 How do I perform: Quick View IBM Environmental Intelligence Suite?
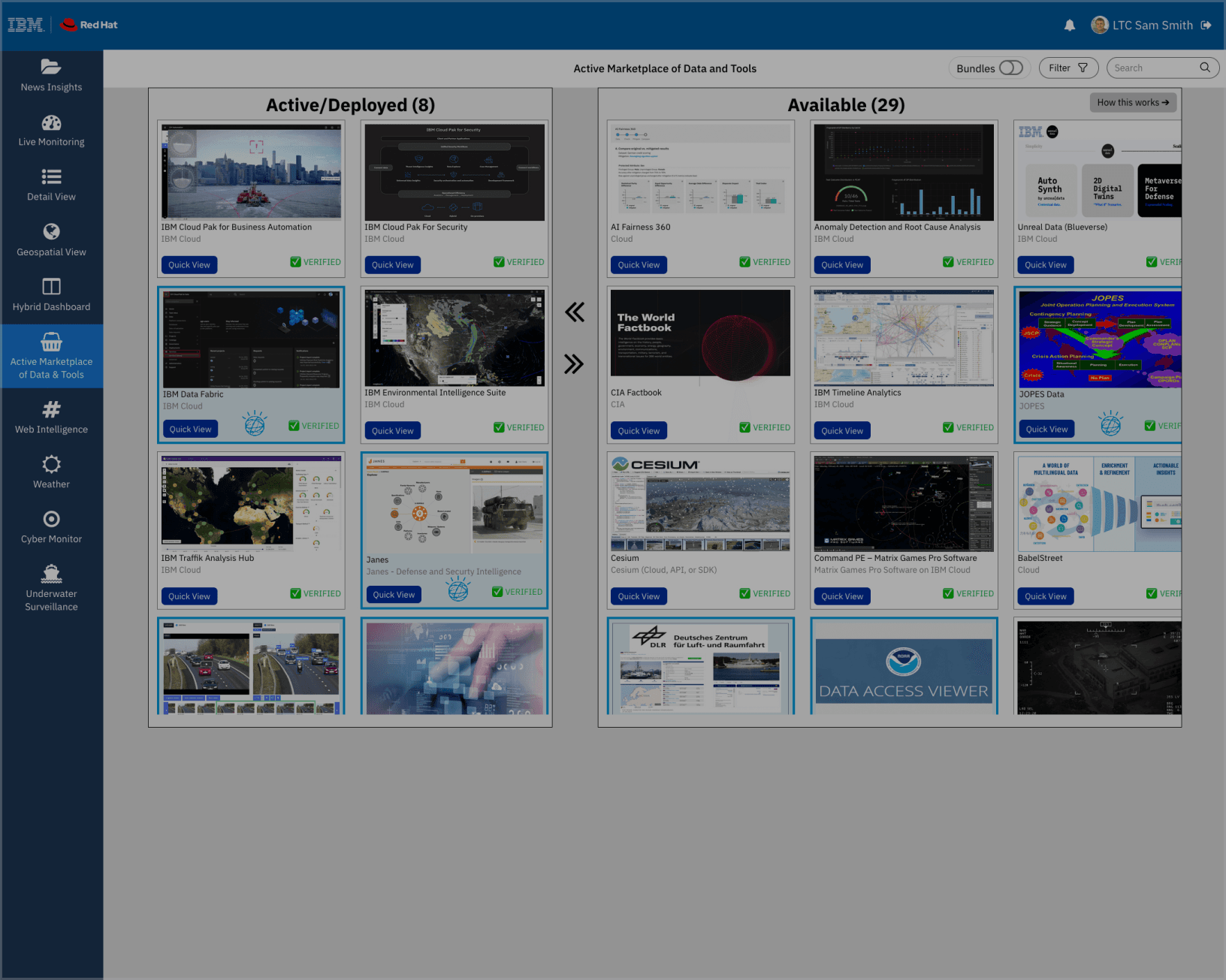tap(393, 430)
